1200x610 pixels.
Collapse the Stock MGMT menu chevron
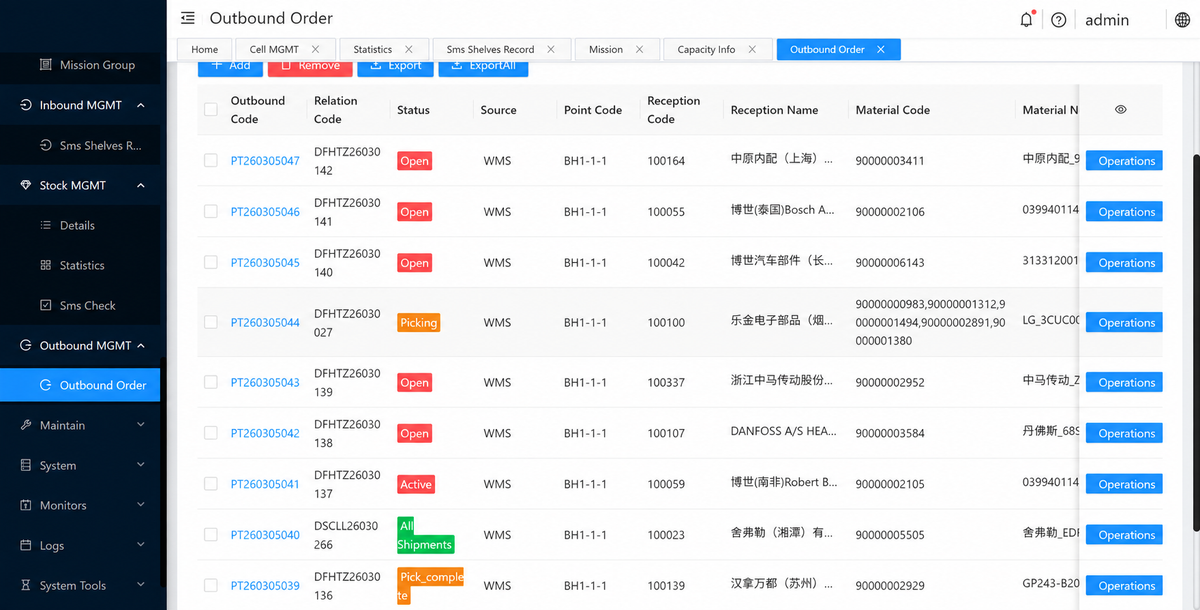[x=140, y=185]
